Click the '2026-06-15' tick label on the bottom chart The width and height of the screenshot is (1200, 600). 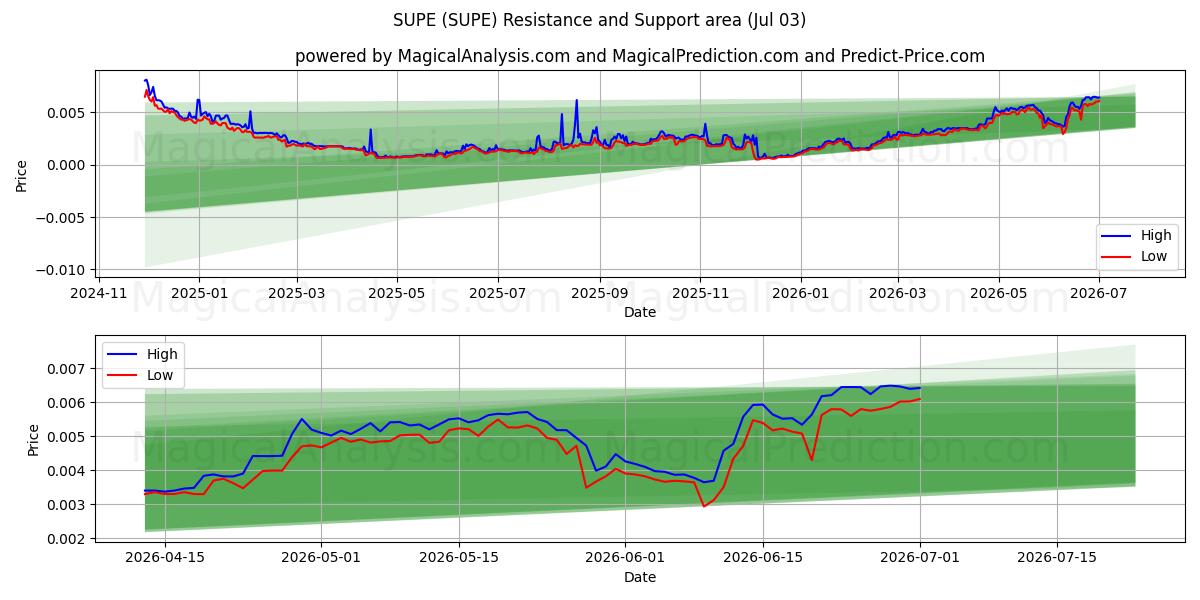(x=763, y=558)
